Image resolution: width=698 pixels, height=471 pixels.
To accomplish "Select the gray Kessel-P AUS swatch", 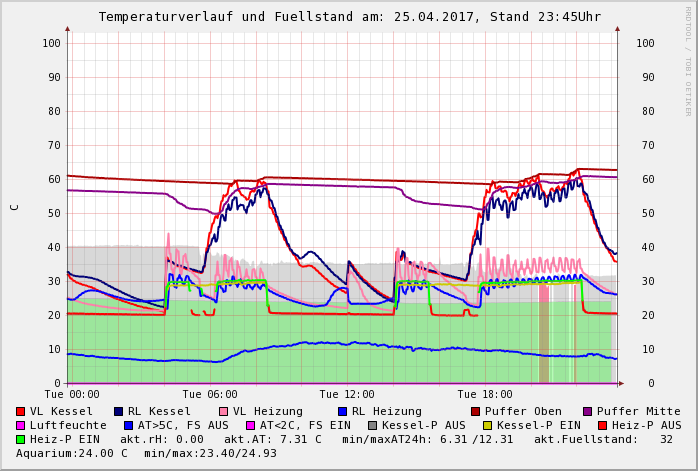I will point(371,425).
